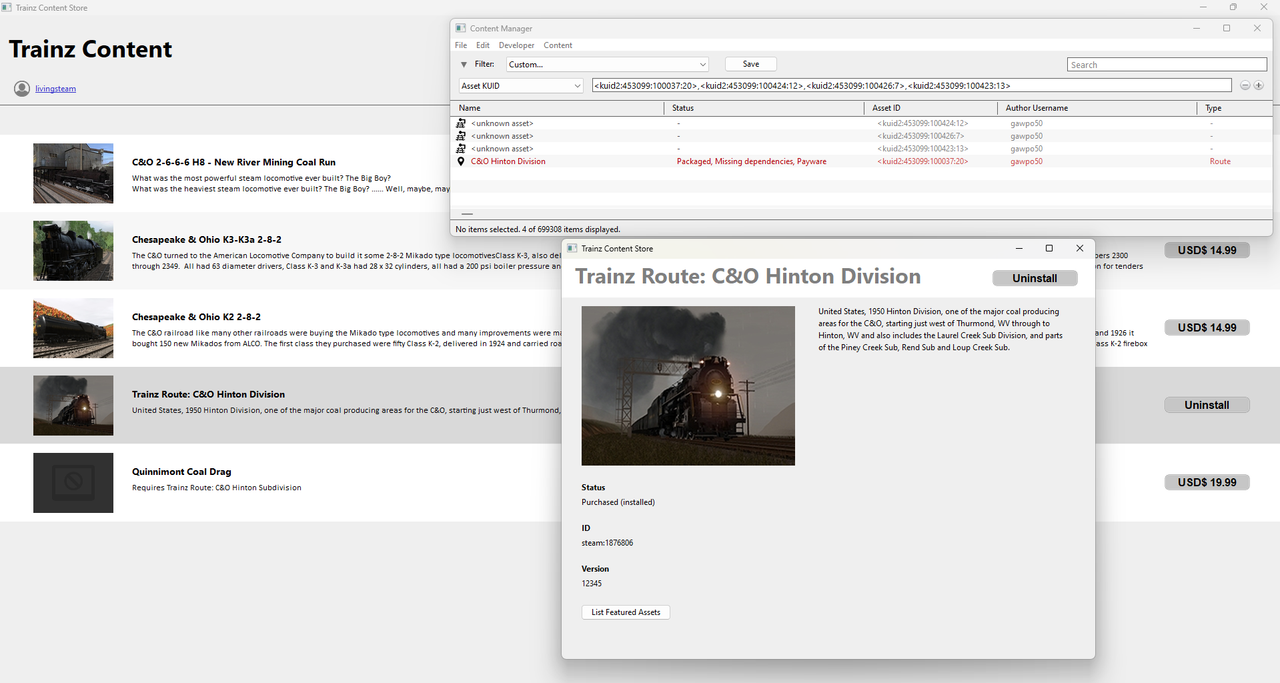
Task: Open Developer menu in Content Manager
Action: (x=517, y=45)
